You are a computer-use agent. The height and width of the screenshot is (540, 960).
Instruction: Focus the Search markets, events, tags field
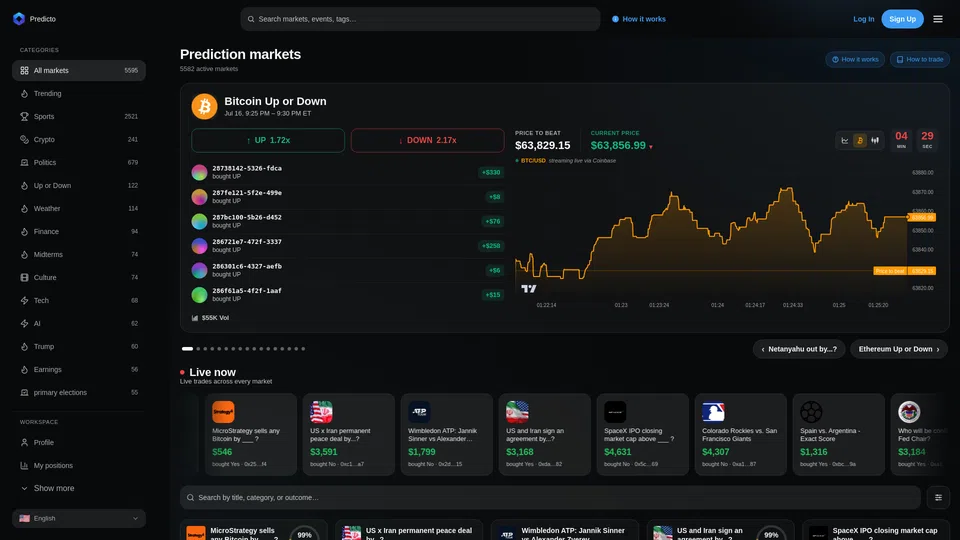pyautogui.click(x=420, y=19)
